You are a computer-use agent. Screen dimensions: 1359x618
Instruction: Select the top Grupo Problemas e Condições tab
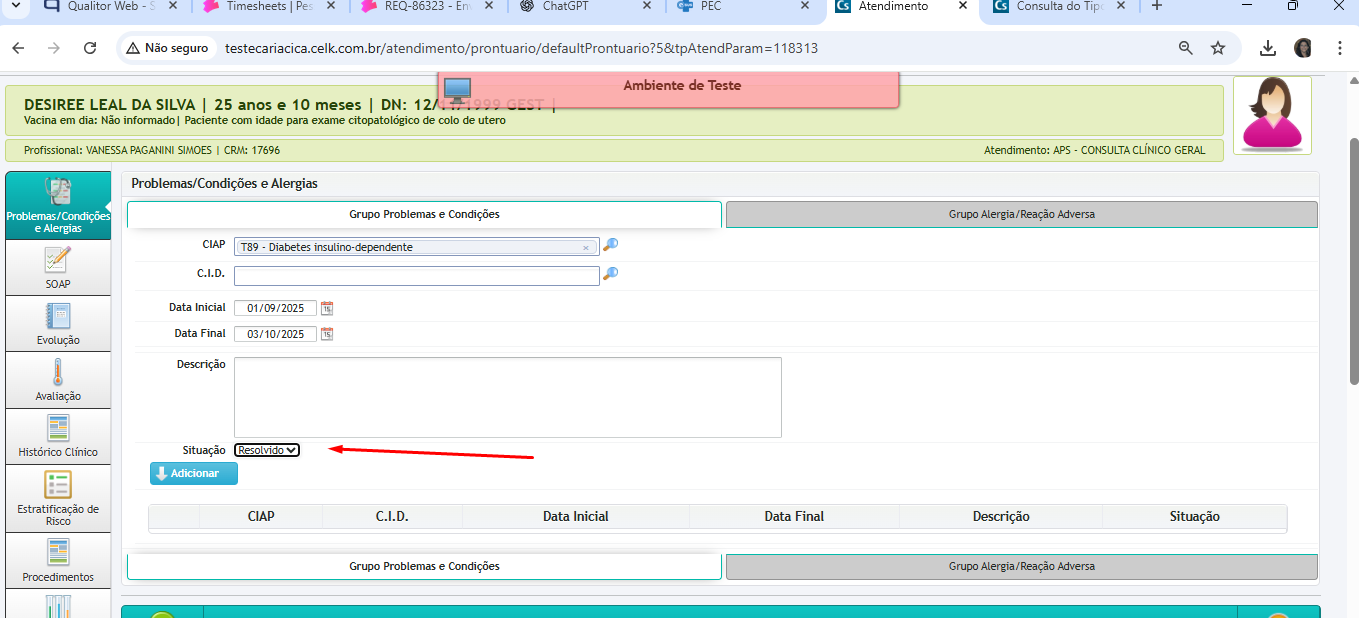coord(424,214)
